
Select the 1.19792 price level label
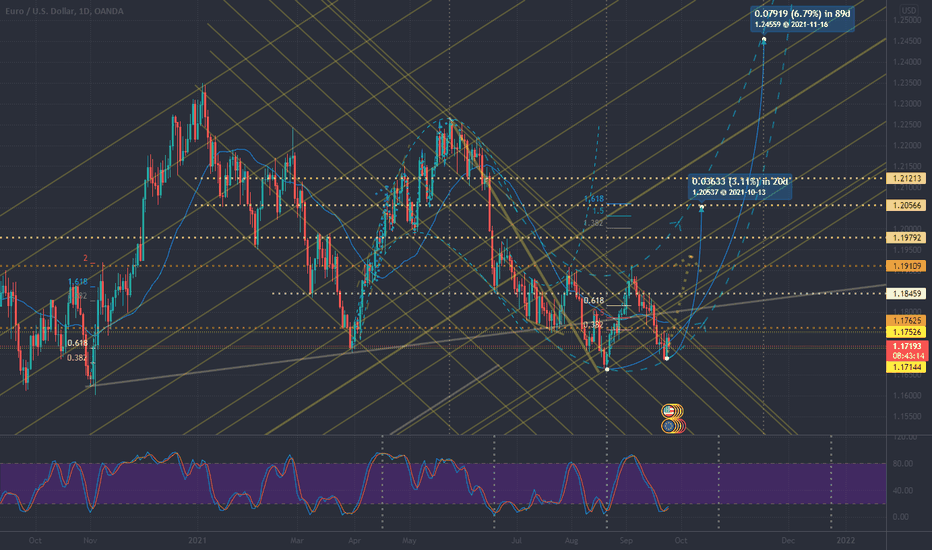click(906, 238)
